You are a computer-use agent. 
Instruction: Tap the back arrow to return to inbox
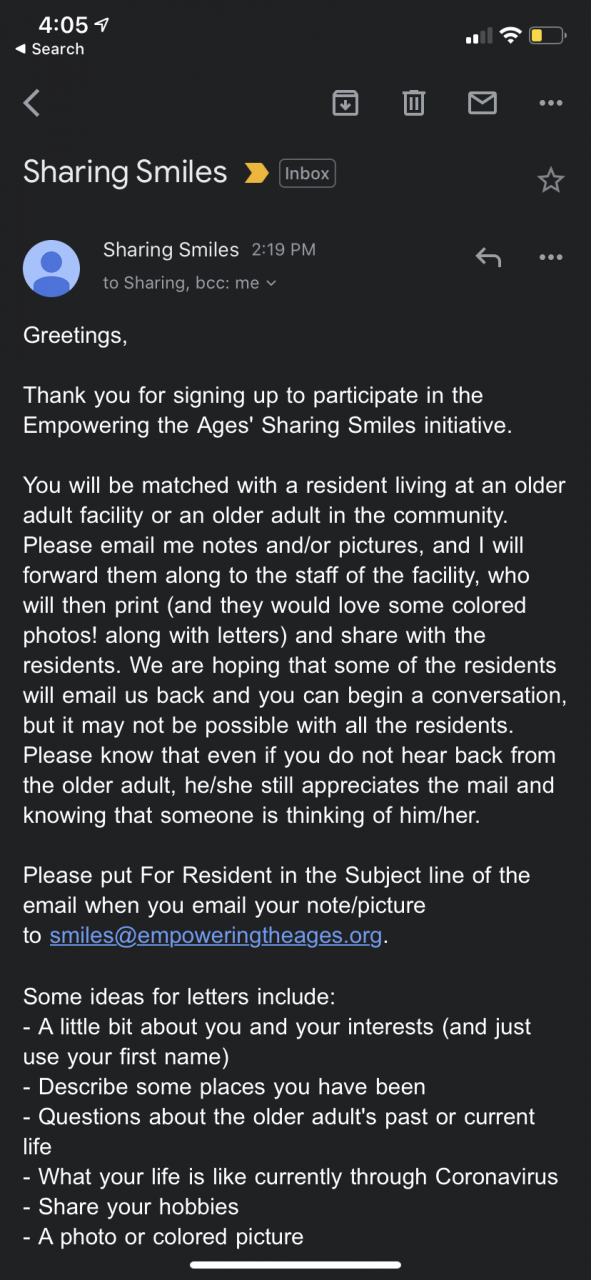point(32,102)
